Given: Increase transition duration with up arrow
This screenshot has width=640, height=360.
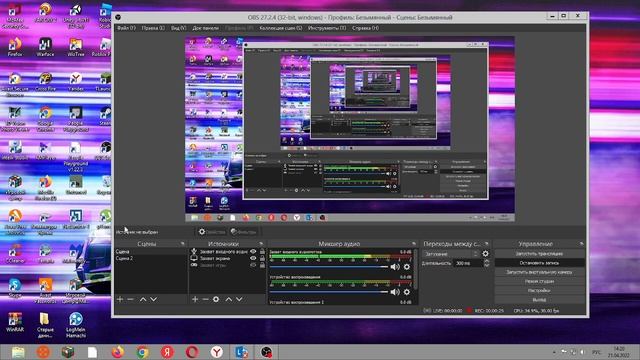Looking at the screenshot, I should tap(487, 261).
